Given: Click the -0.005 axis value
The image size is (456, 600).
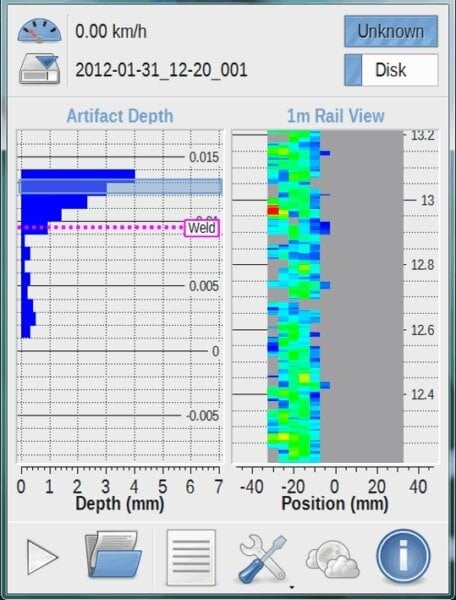Looking at the screenshot, I should coord(202,416).
